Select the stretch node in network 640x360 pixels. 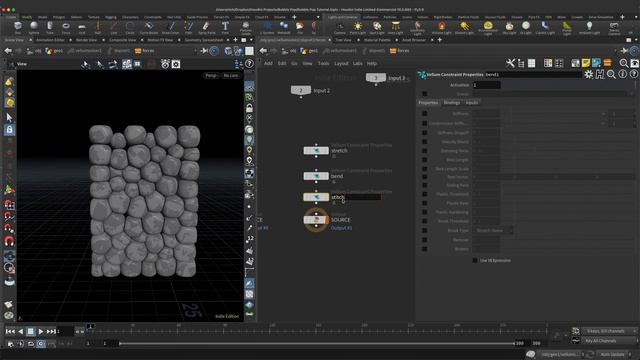(x=316, y=151)
